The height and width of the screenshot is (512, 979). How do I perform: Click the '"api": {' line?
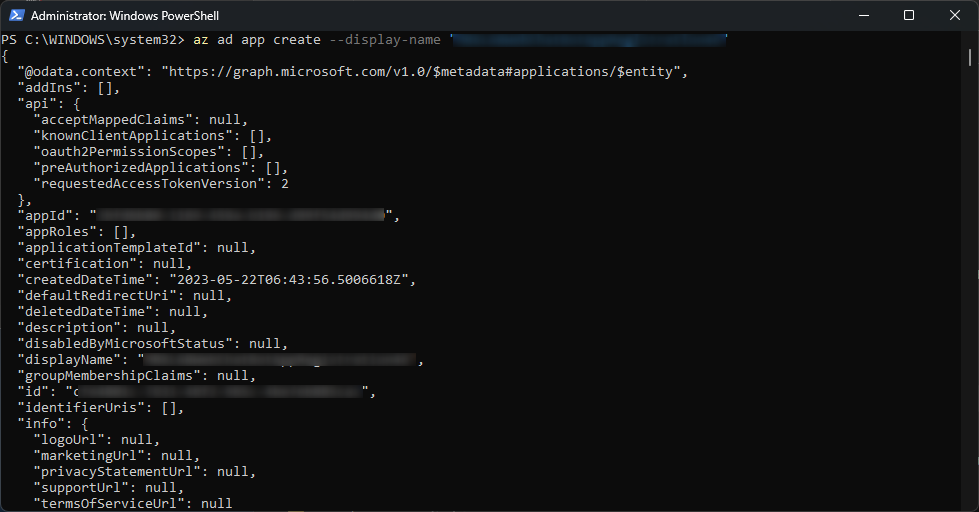coord(48,104)
